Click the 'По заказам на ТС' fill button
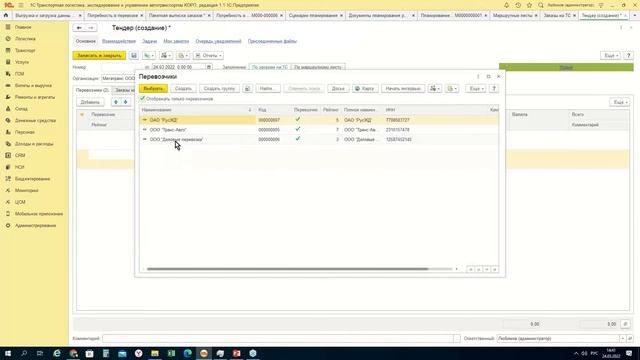The width and height of the screenshot is (640, 360). 269,67
